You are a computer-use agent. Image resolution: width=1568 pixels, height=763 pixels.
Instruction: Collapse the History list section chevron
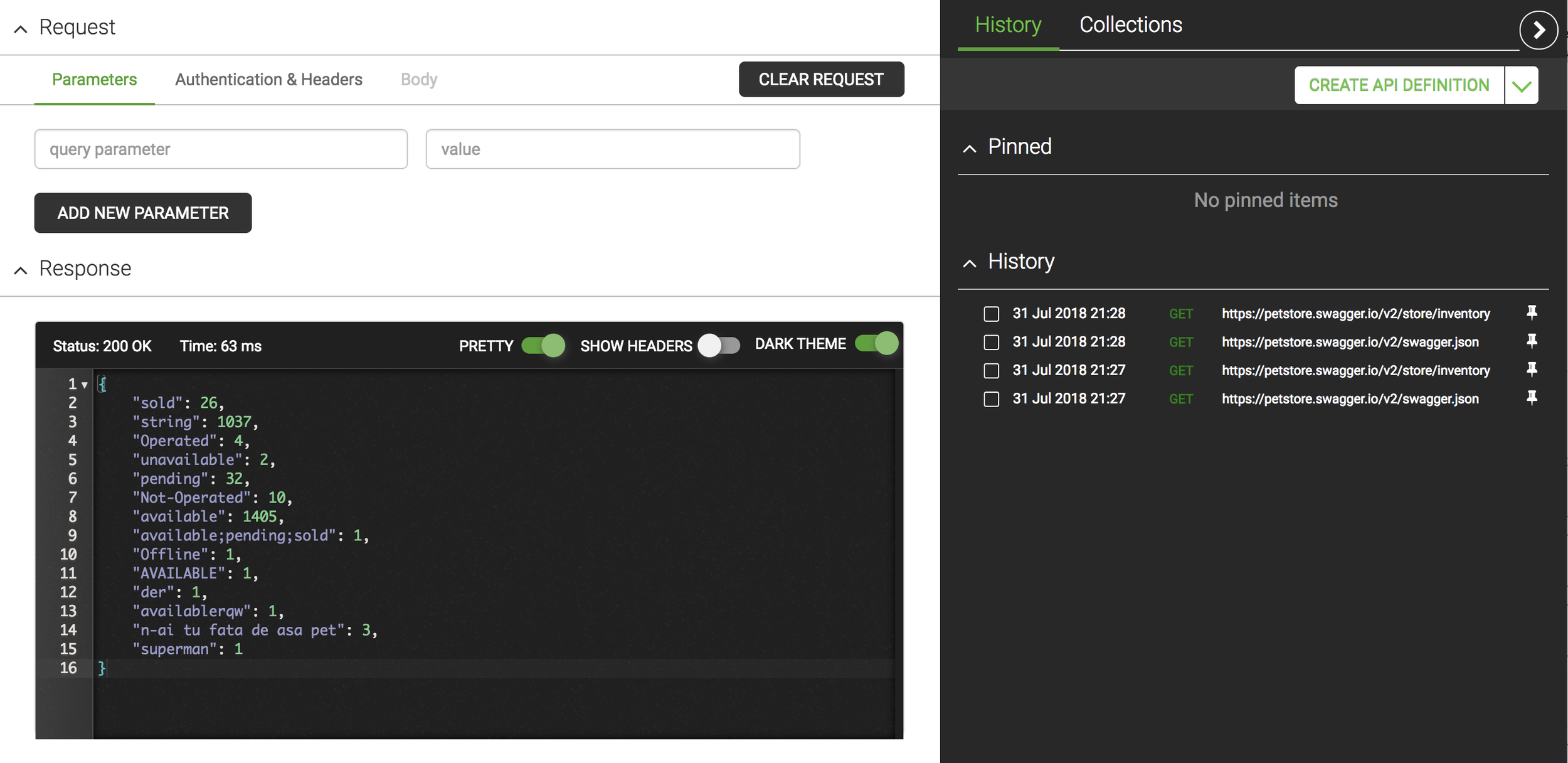pos(970,263)
